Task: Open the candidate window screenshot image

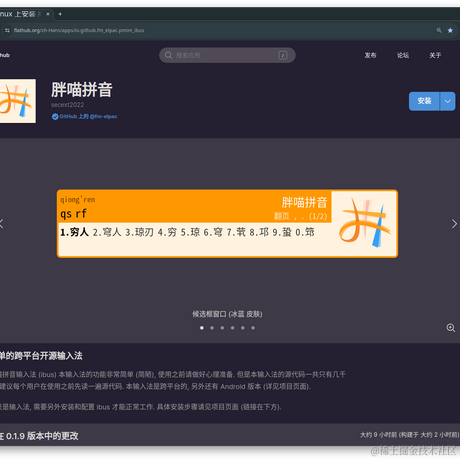Action: (227, 224)
